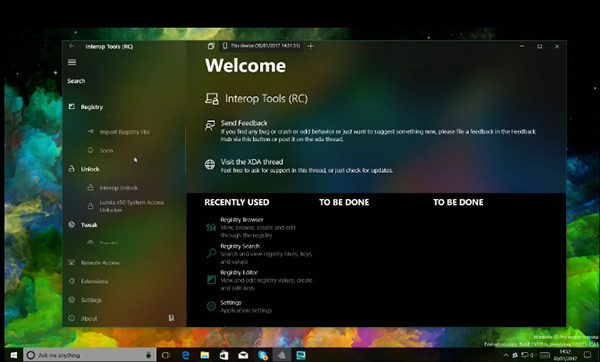The width and height of the screenshot is (600, 362).
Task: Click the Interop Unlock padlock icon
Action: pyautogui.click(x=90, y=188)
